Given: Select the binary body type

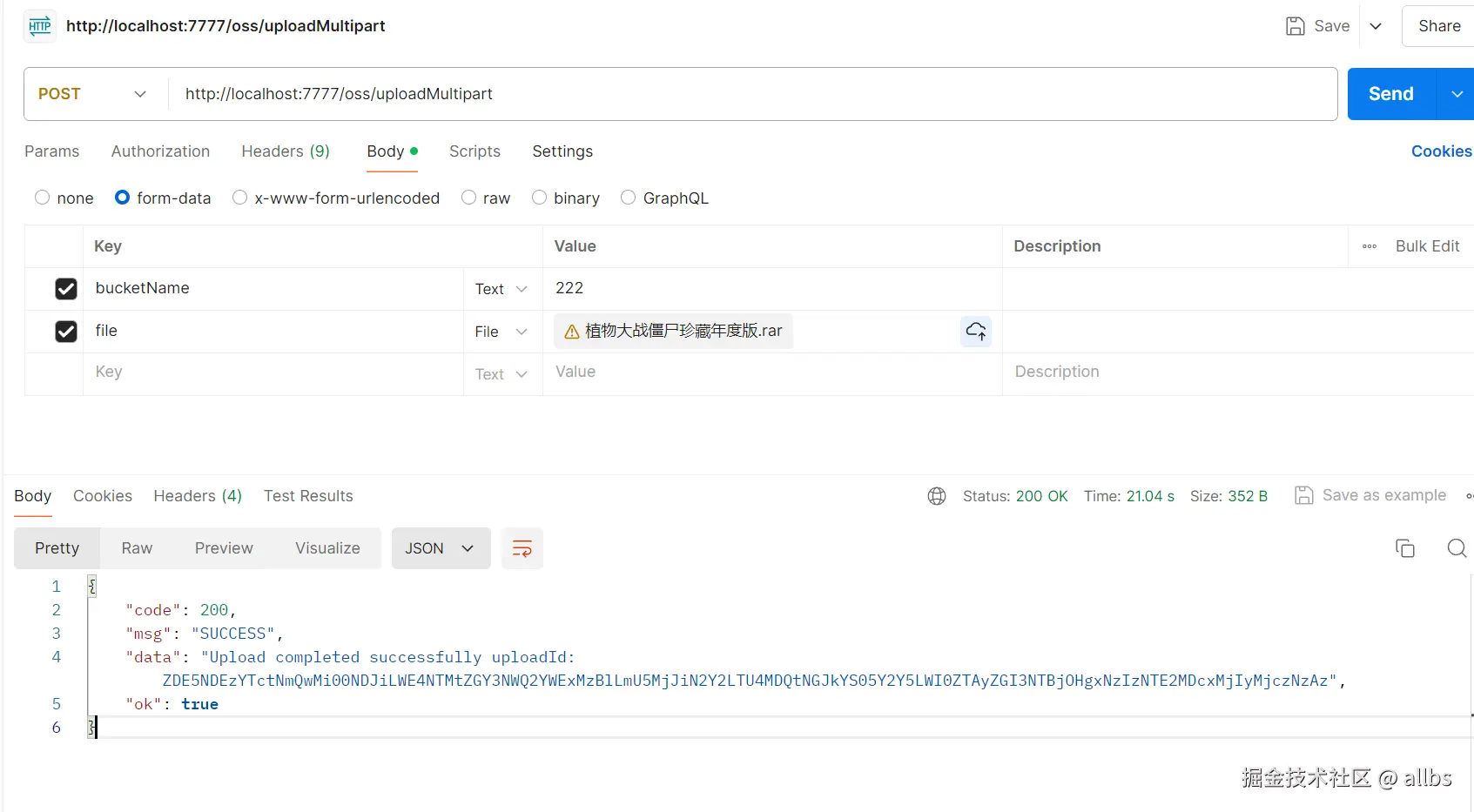Looking at the screenshot, I should pos(540,198).
